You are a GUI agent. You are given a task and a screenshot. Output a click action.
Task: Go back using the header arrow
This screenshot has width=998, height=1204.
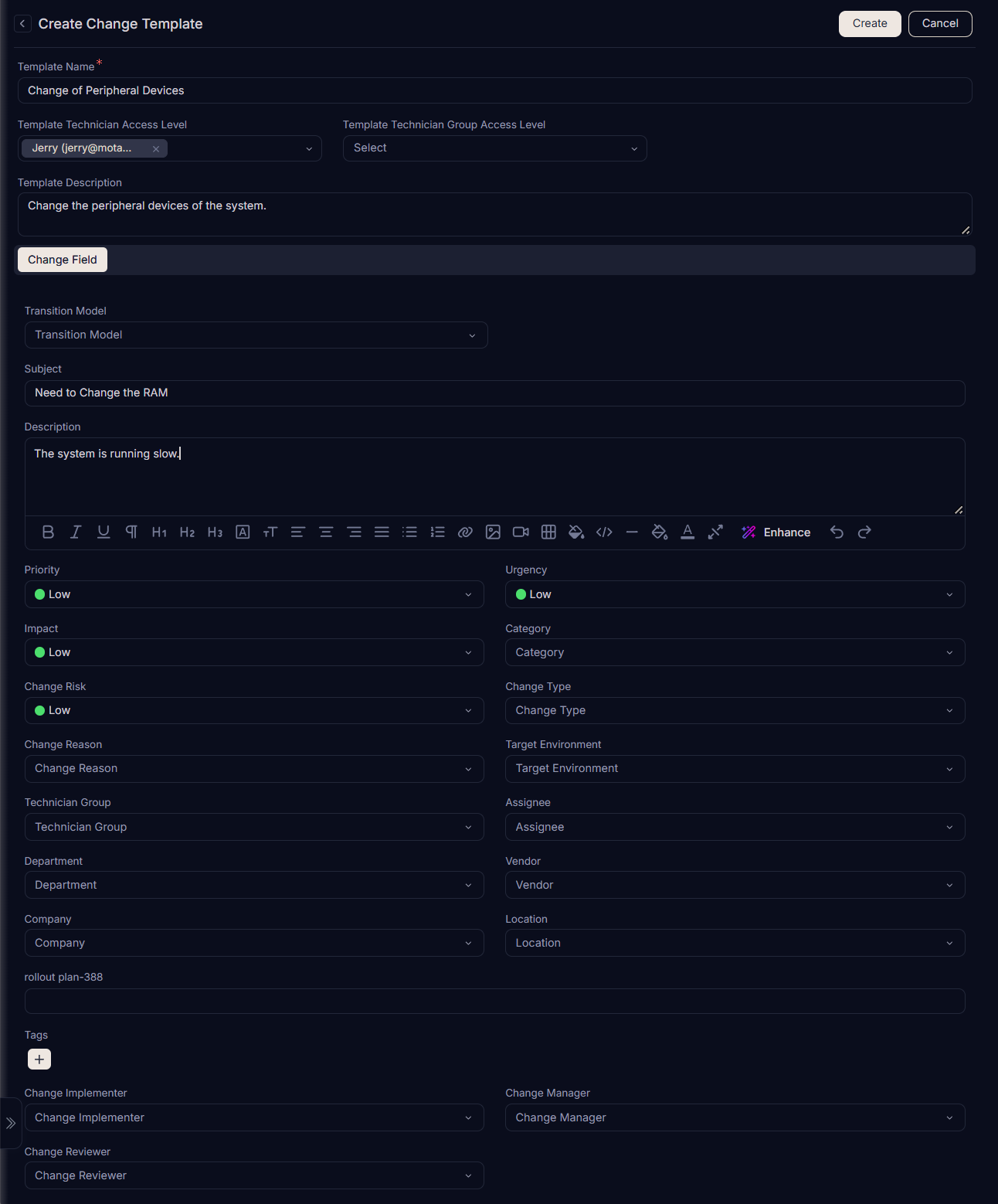22,24
